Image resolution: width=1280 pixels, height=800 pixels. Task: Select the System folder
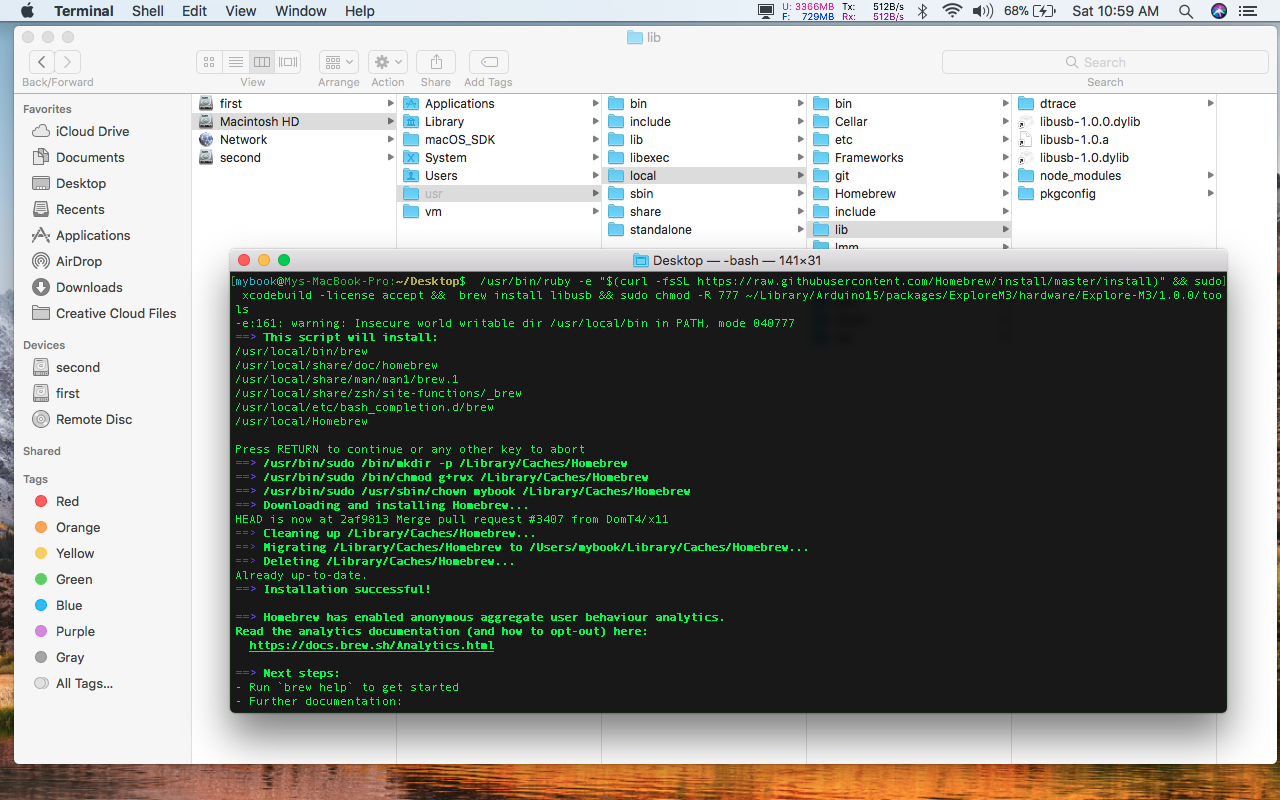click(x=499, y=157)
